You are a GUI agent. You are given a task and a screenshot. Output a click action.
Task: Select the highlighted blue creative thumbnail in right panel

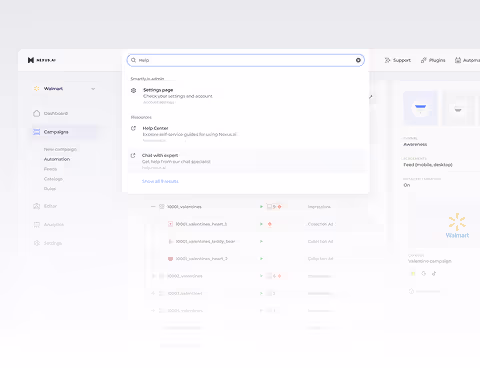tap(420, 108)
